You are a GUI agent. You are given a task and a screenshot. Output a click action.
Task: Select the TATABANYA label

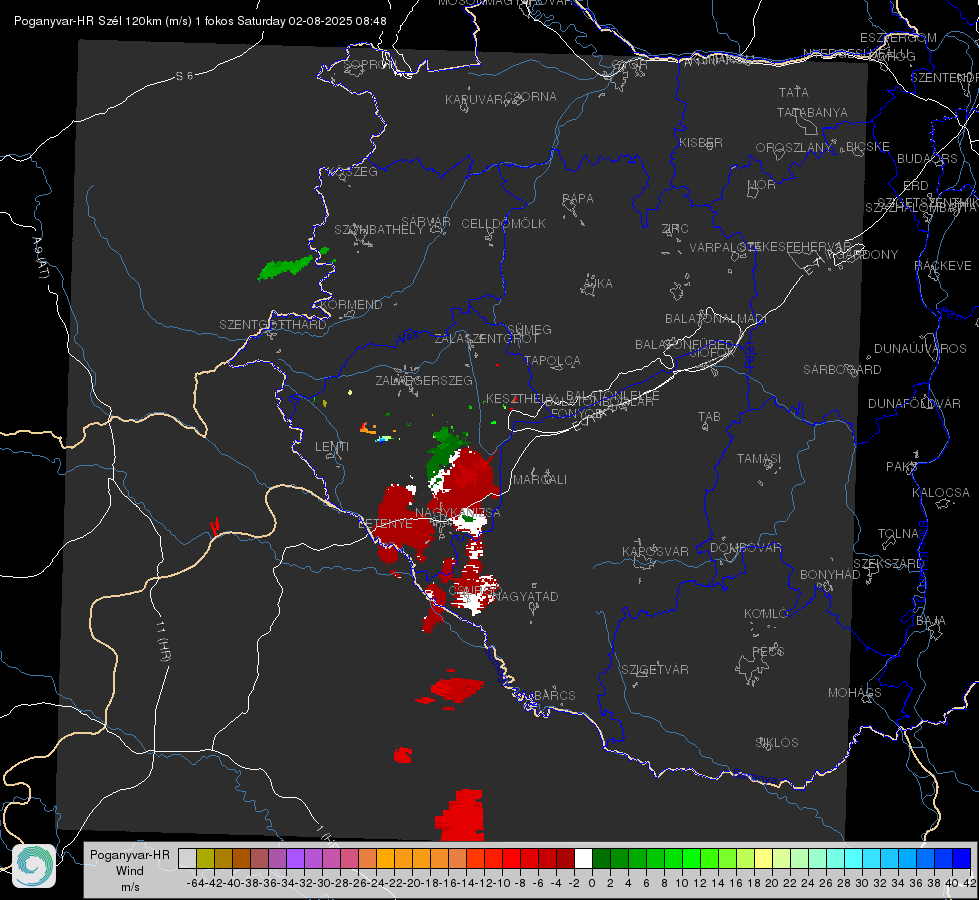pos(812,112)
